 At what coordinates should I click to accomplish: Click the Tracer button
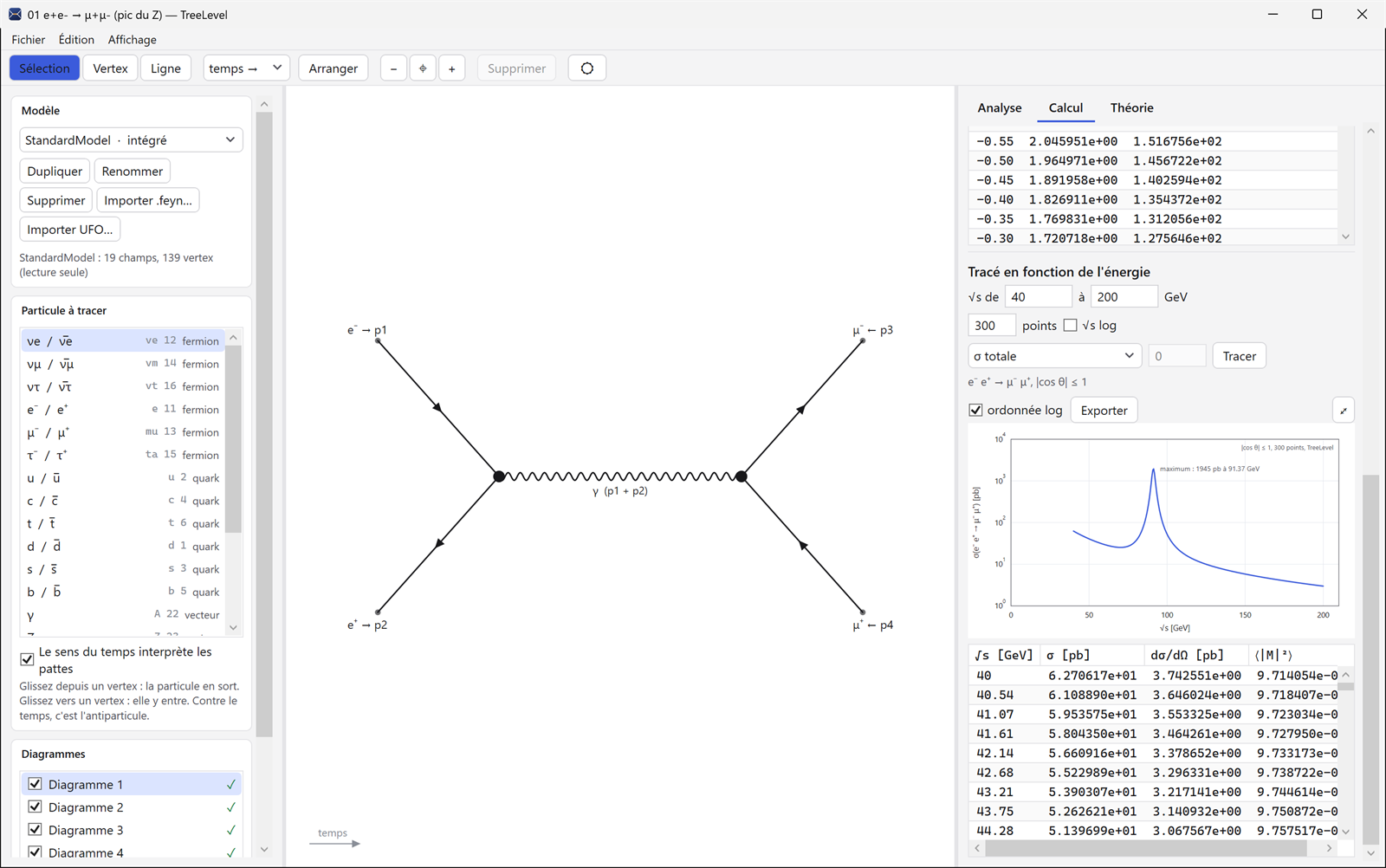point(1239,356)
